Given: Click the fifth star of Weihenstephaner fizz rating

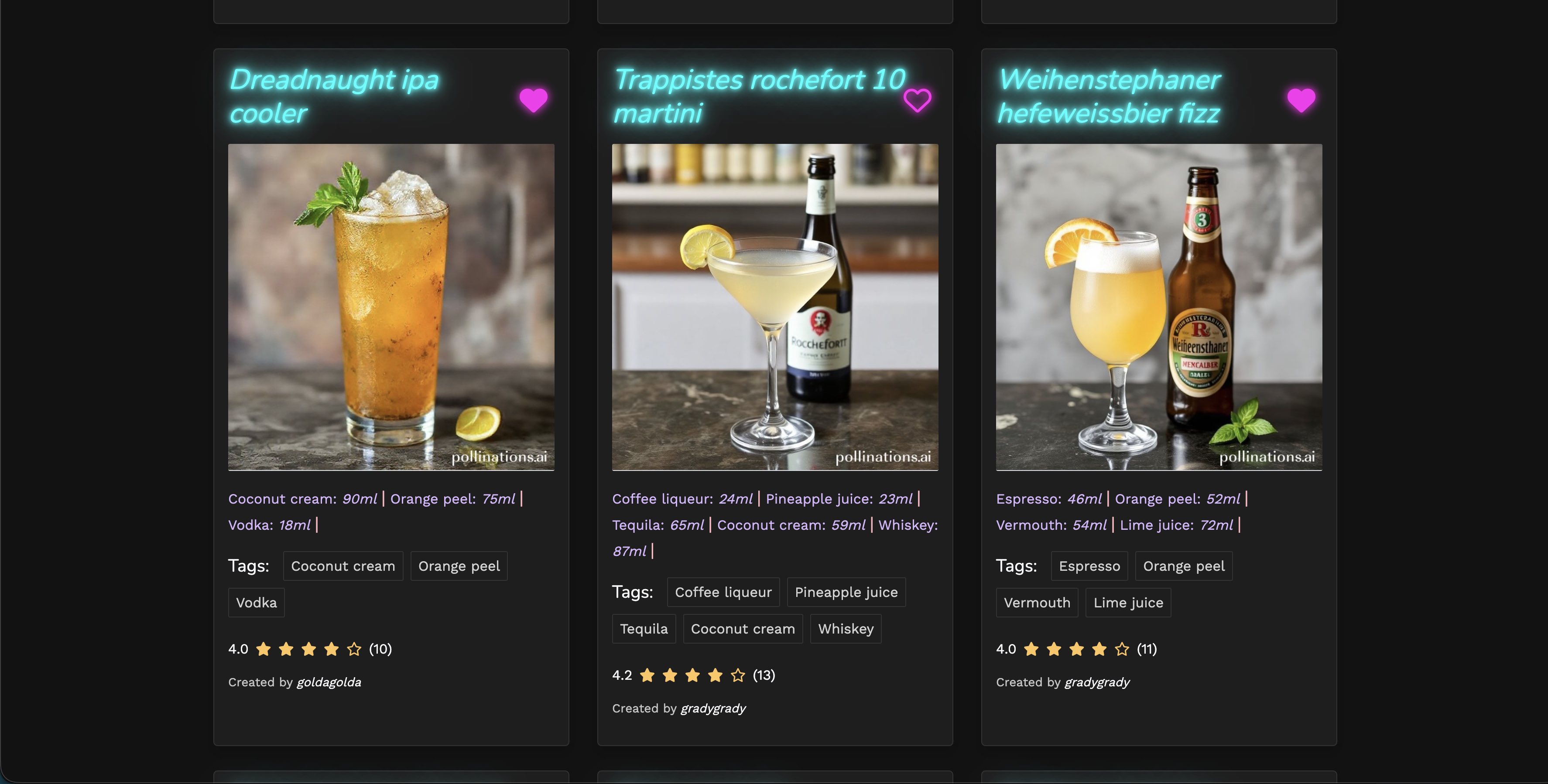Looking at the screenshot, I should point(1122,649).
